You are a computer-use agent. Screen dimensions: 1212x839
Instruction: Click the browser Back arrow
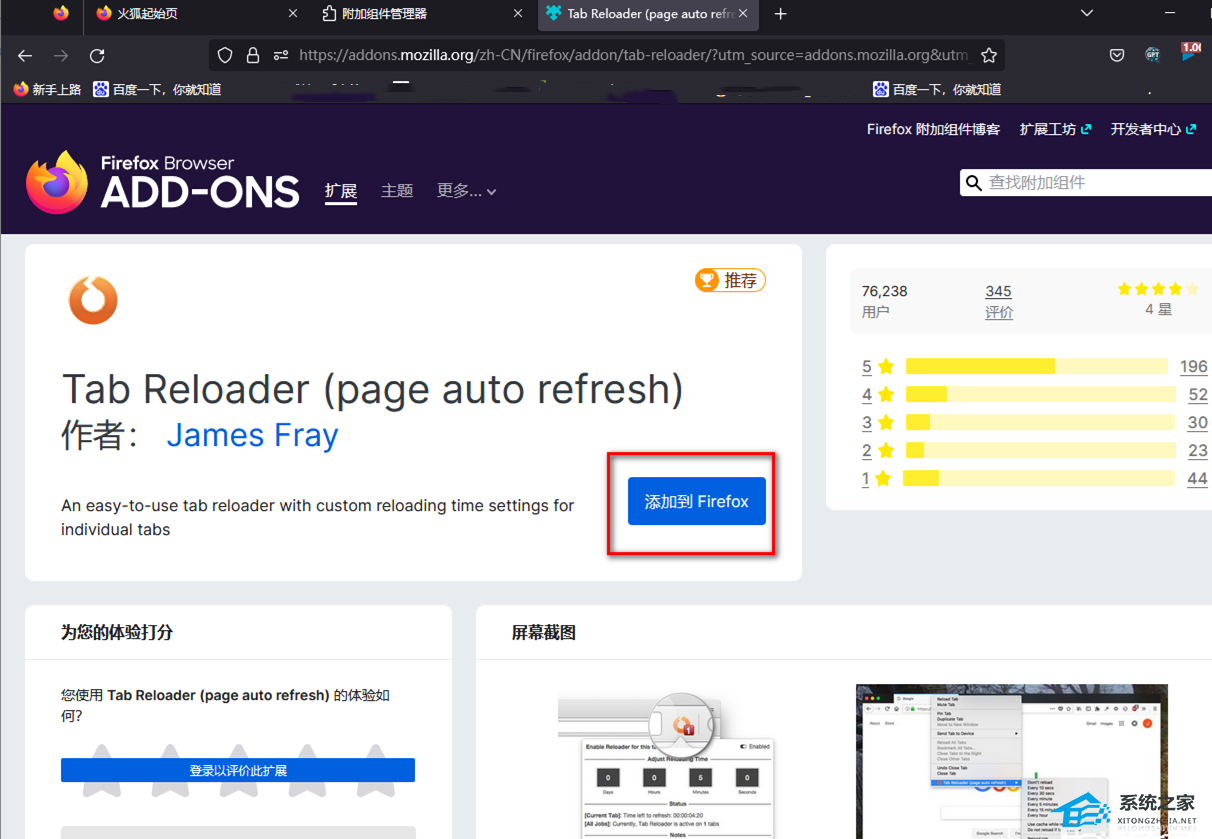pyautogui.click(x=25, y=56)
